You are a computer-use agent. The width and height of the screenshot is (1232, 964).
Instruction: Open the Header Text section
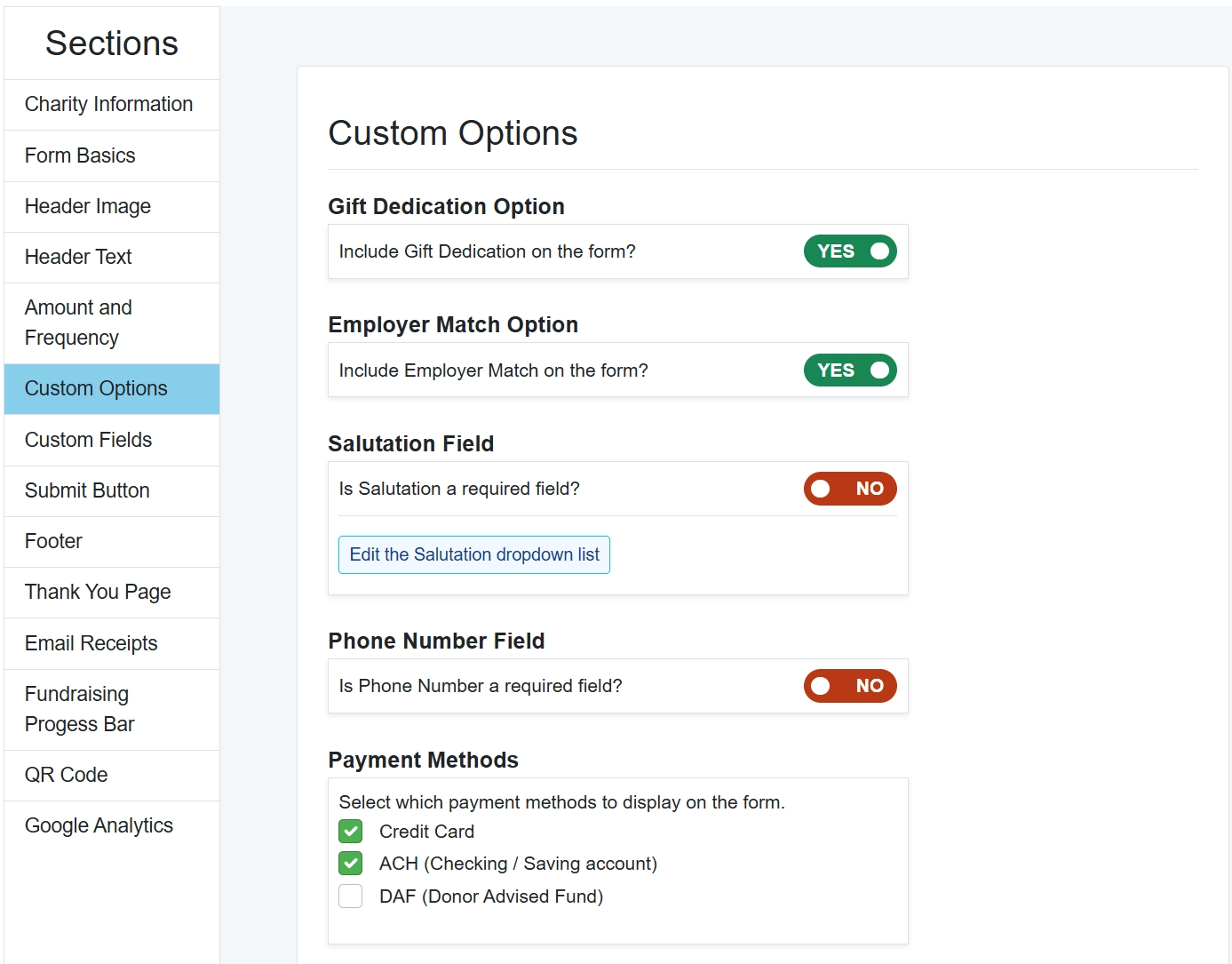point(78,258)
